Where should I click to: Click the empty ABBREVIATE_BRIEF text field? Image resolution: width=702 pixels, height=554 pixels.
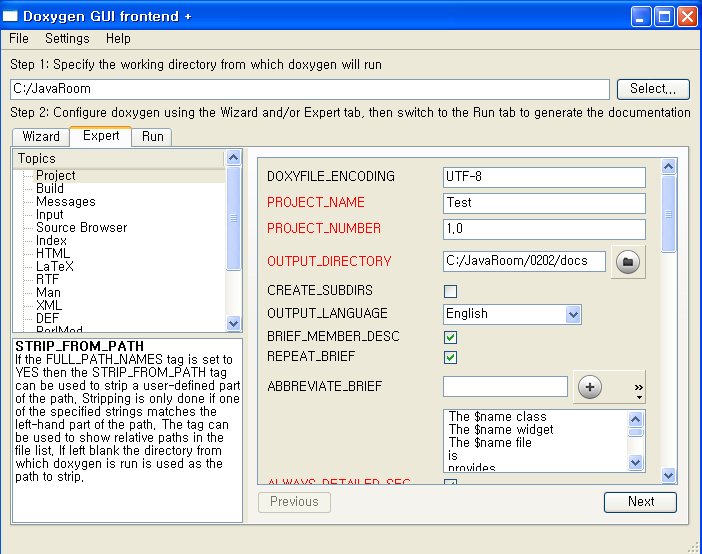tap(505, 387)
